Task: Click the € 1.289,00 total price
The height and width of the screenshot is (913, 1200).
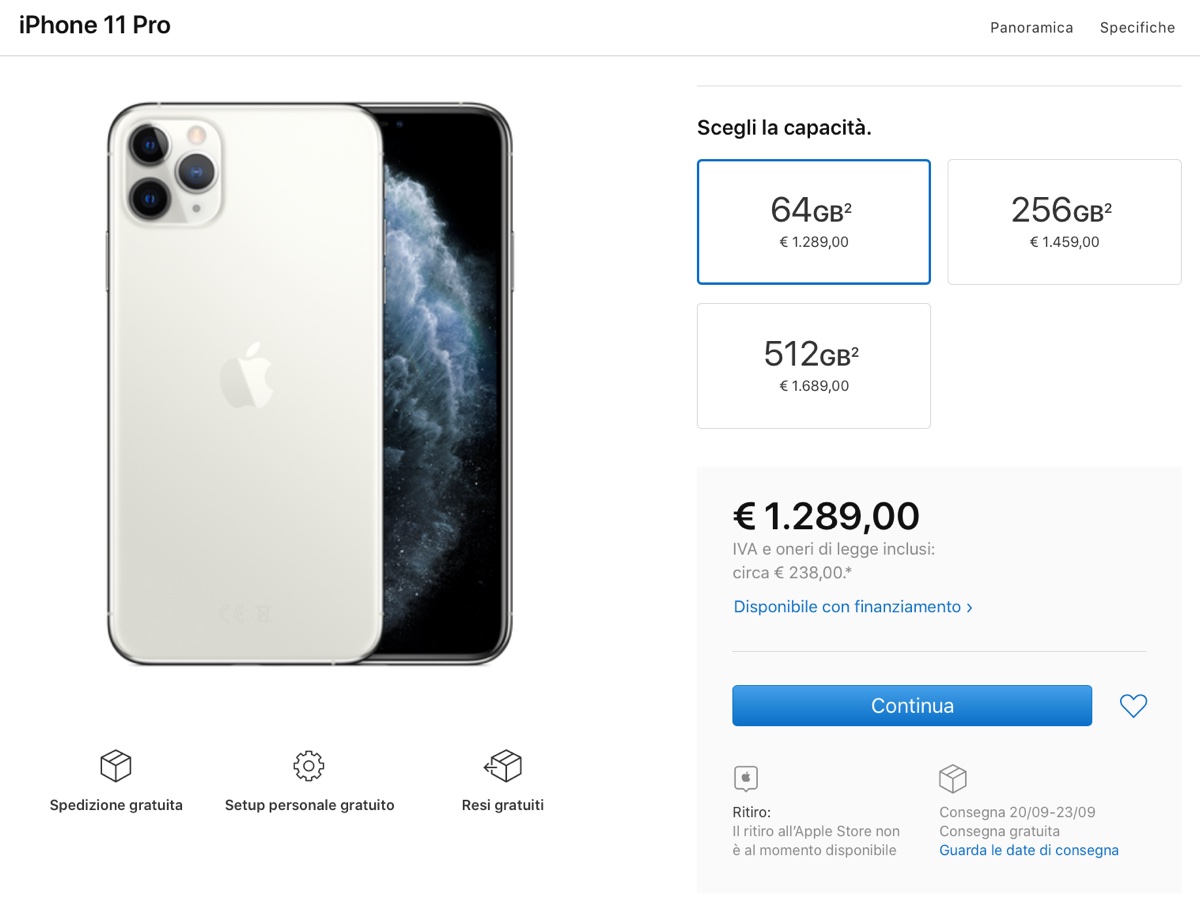Action: pyautogui.click(x=826, y=516)
